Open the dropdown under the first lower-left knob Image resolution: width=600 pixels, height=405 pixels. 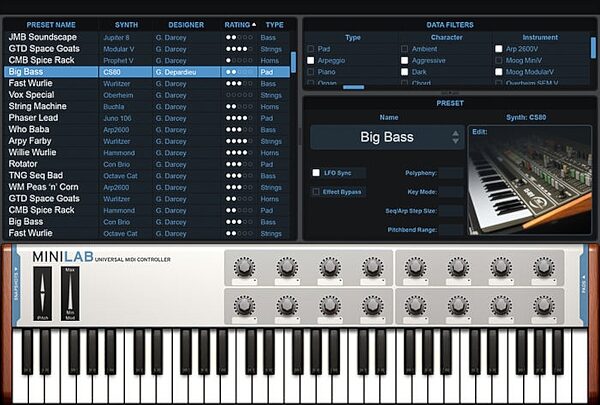pos(244,320)
